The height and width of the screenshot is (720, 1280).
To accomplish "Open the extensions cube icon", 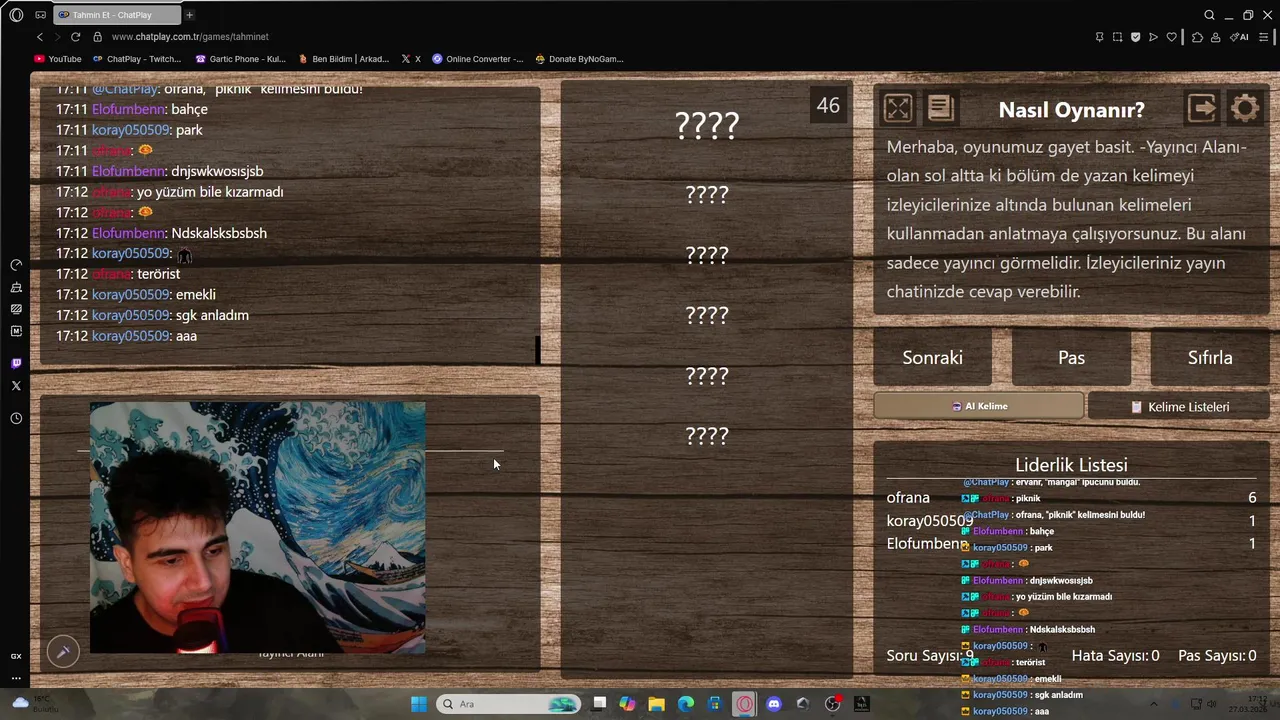I will click(x=1197, y=37).
